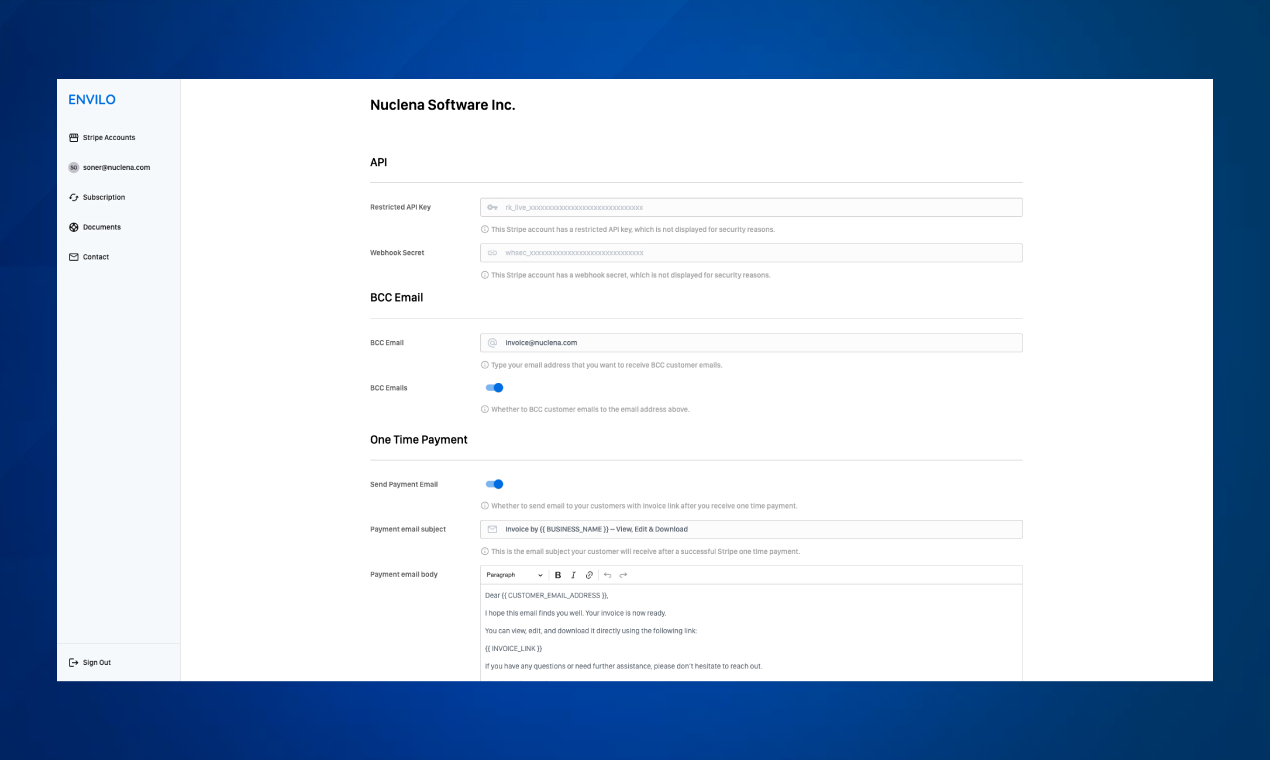Screen dimensions: 1270x760
Task: Click the Payment email body text area
Action: (x=751, y=633)
